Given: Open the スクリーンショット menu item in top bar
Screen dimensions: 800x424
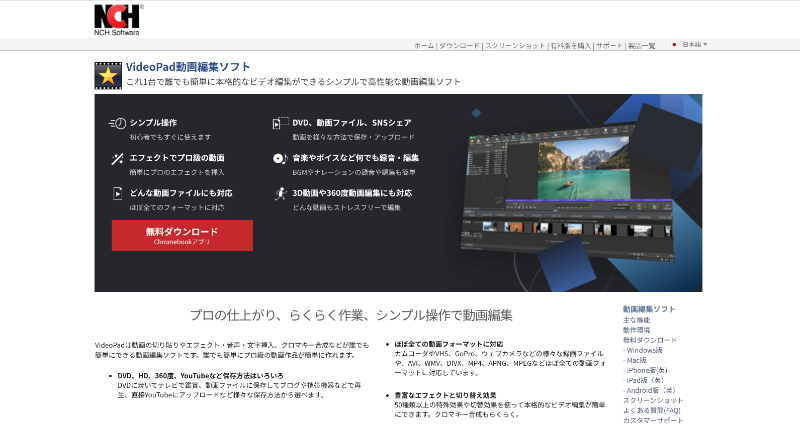Looking at the screenshot, I should [515, 45].
